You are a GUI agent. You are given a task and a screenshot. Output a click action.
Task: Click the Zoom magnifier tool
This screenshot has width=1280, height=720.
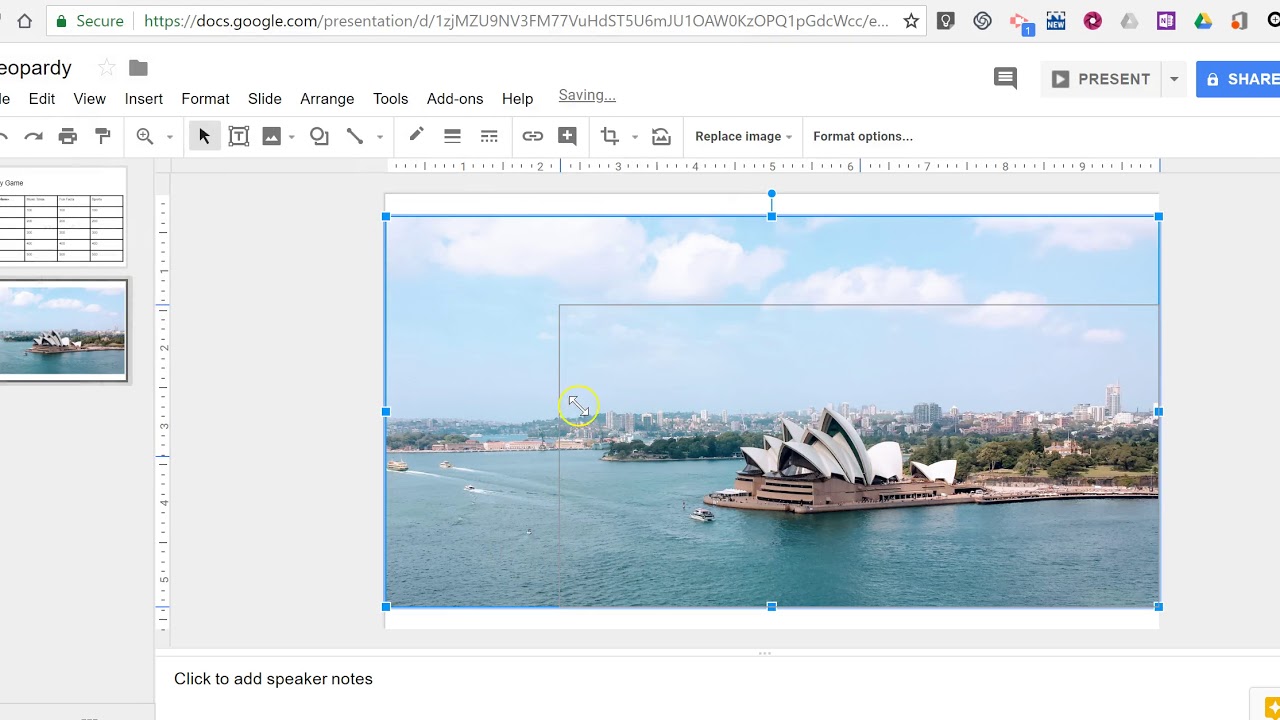(x=145, y=136)
